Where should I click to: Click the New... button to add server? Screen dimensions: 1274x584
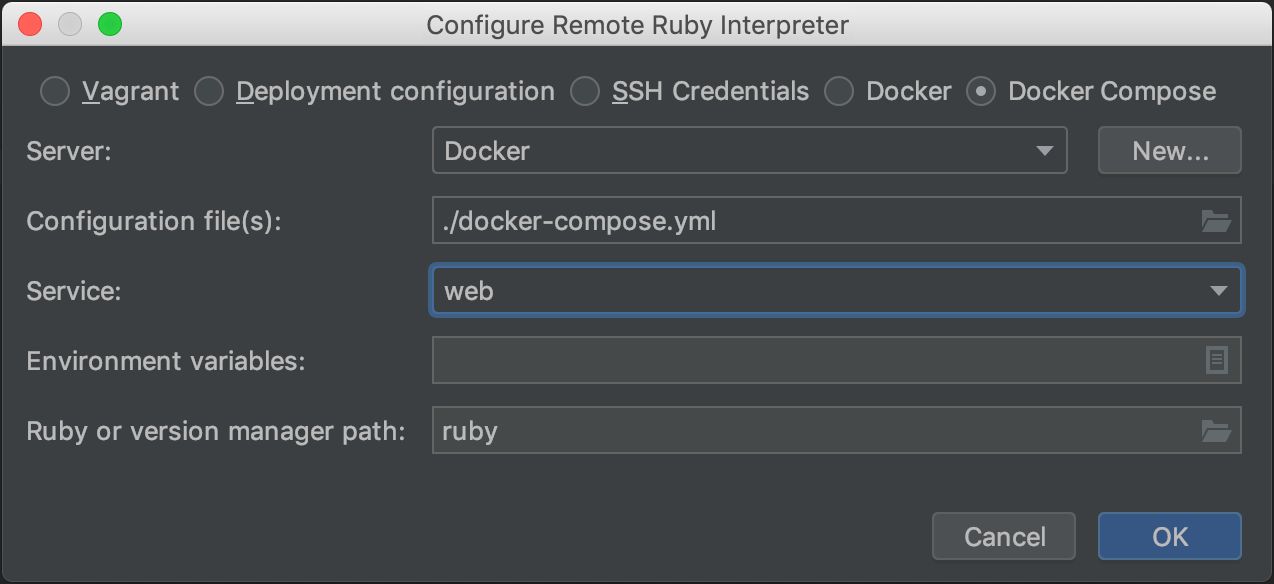[1169, 150]
